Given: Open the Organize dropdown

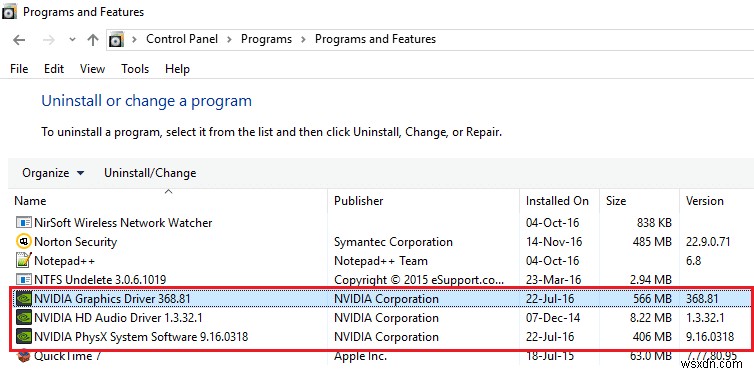Looking at the screenshot, I should coord(53,173).
